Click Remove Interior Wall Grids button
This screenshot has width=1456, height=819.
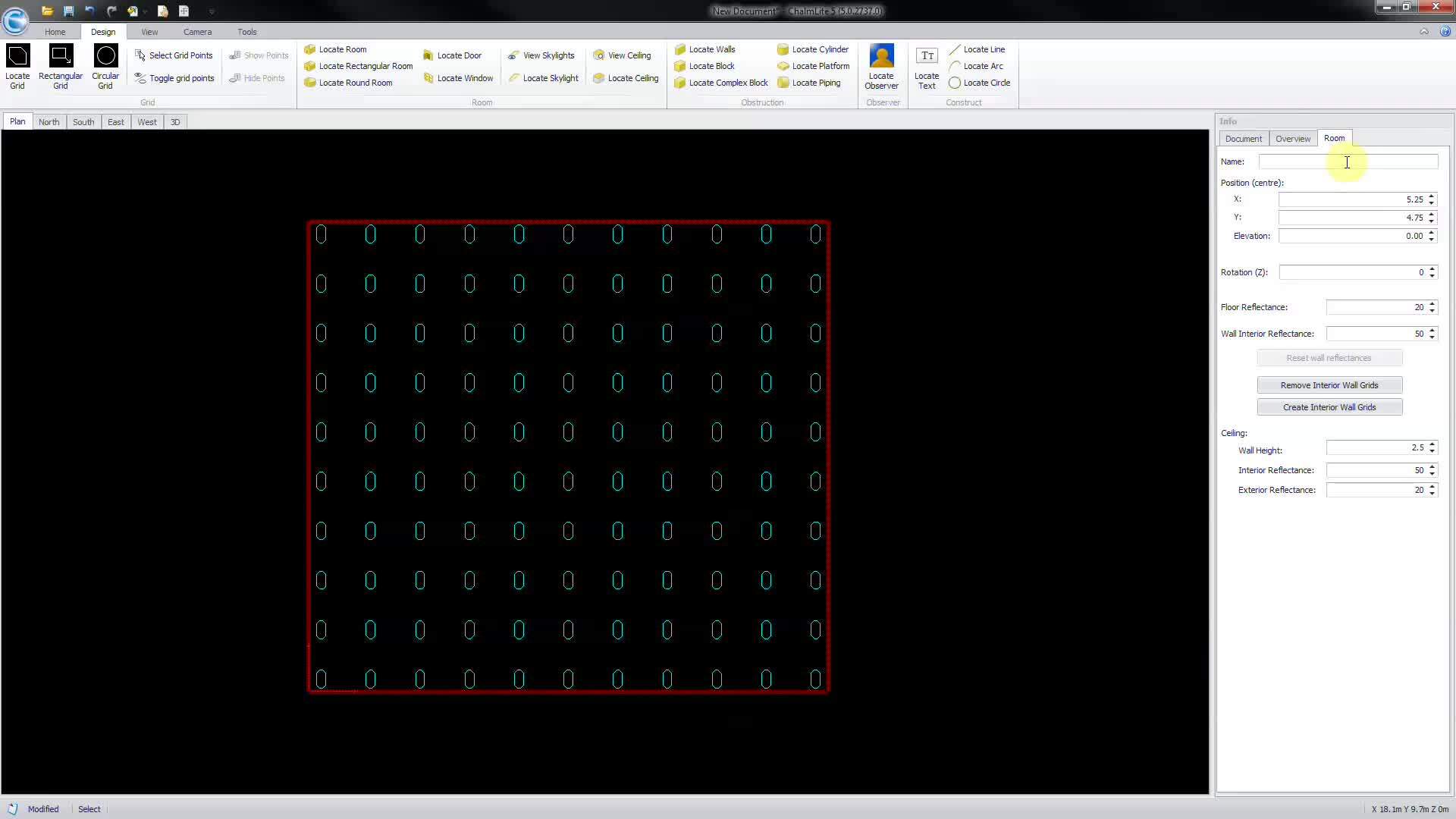pos(1329,385)
